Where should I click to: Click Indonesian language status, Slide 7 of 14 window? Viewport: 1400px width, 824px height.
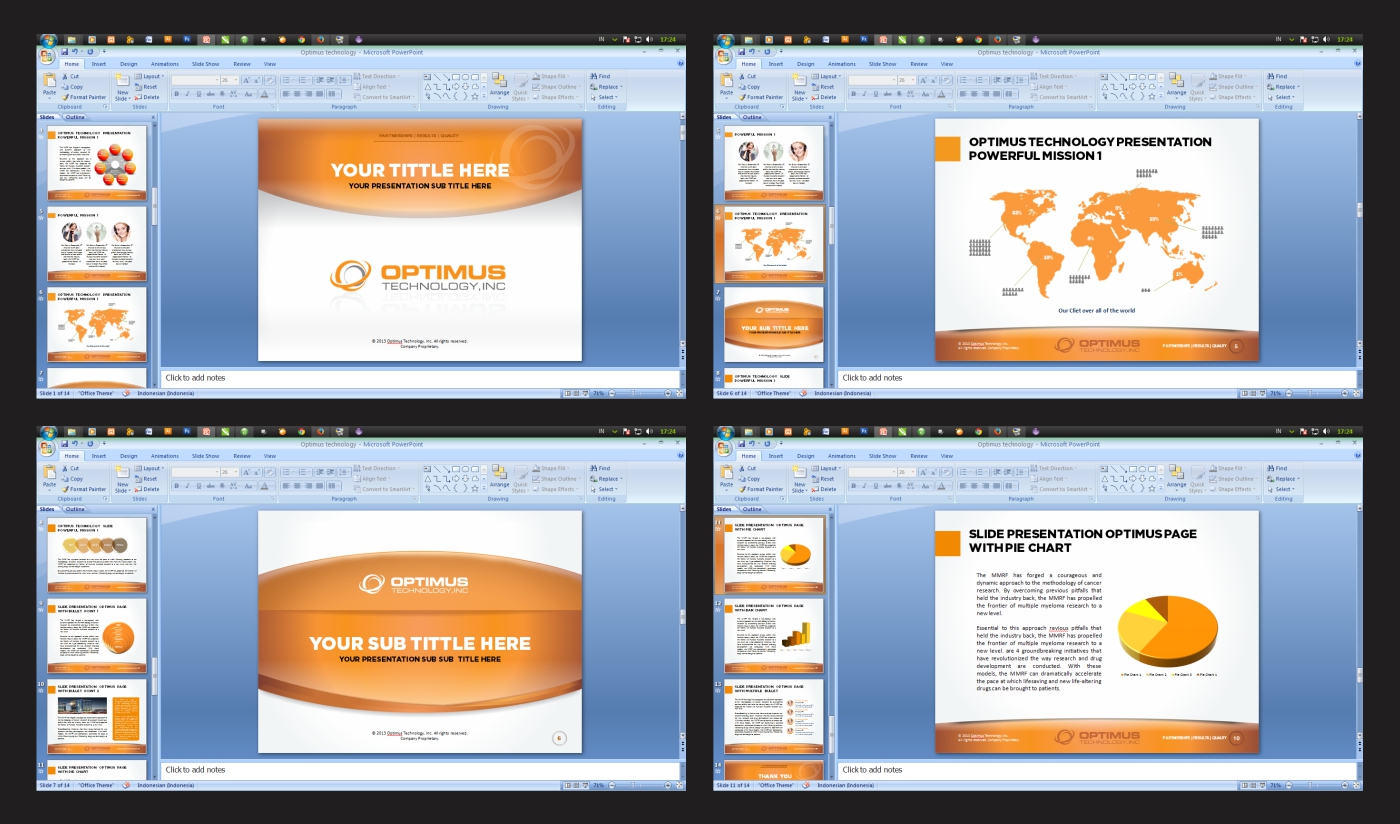[x=166, y=786]
